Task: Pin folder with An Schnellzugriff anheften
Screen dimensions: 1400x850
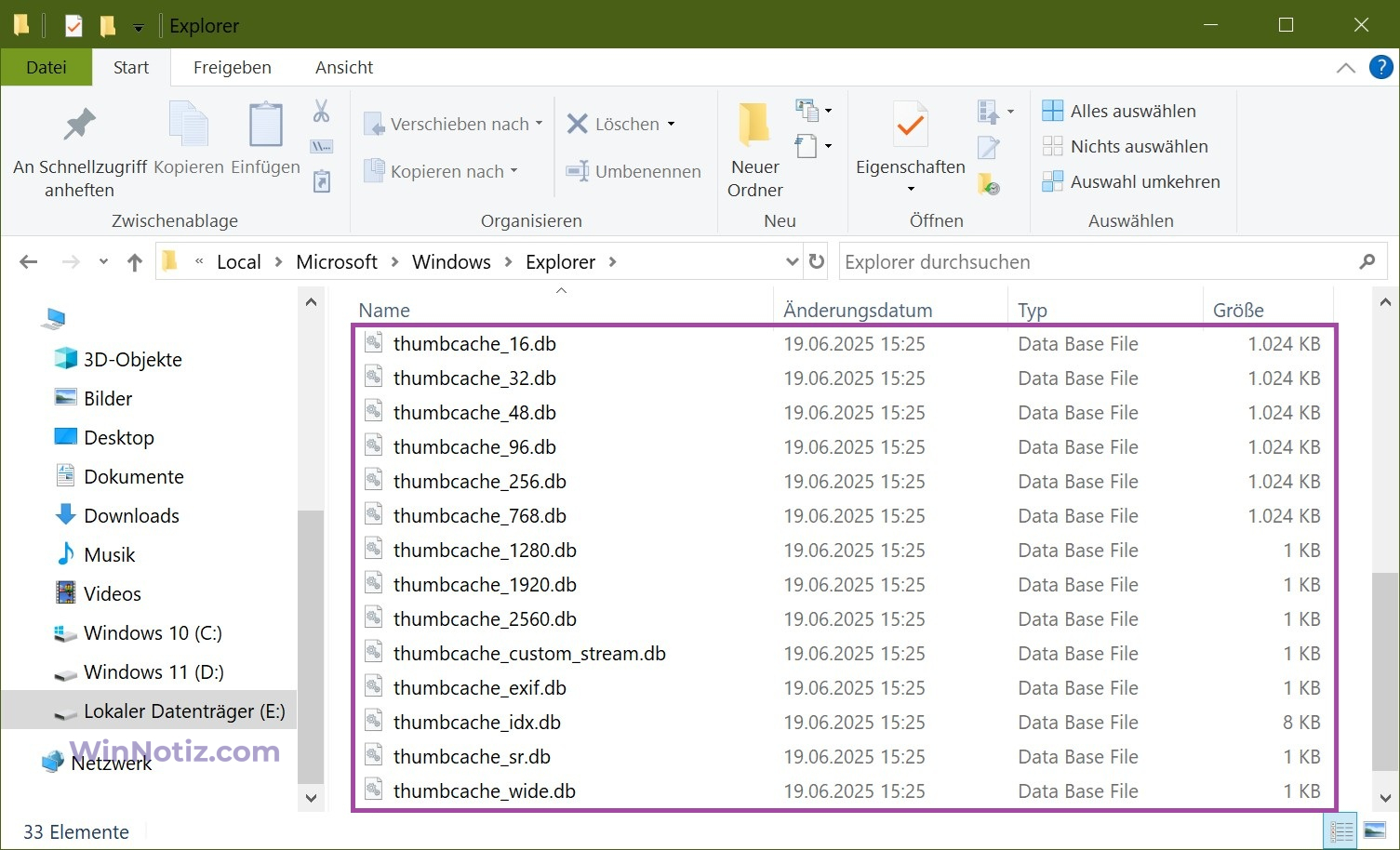Action: click(80, 153)
